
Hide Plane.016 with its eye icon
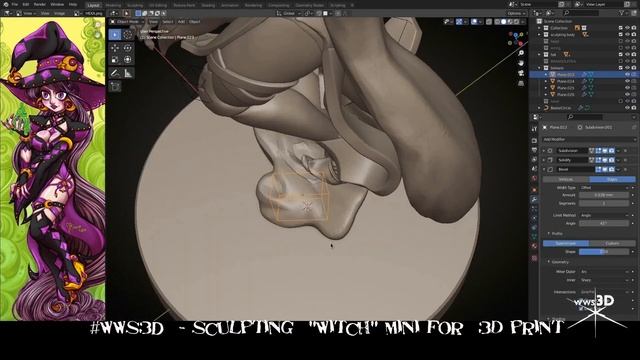(x=627, y=94)
